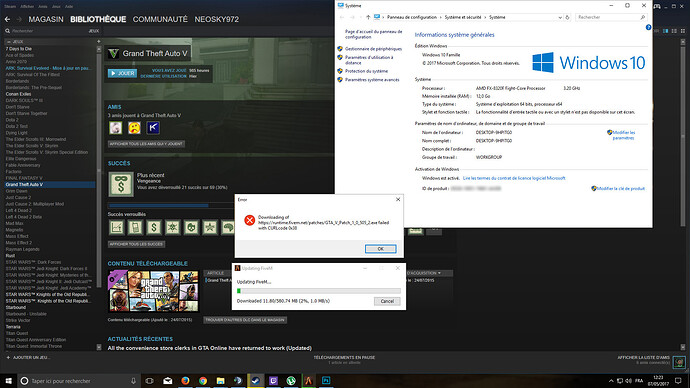
Task: Cancel the FiveM update download
Action: click(387, 301)
